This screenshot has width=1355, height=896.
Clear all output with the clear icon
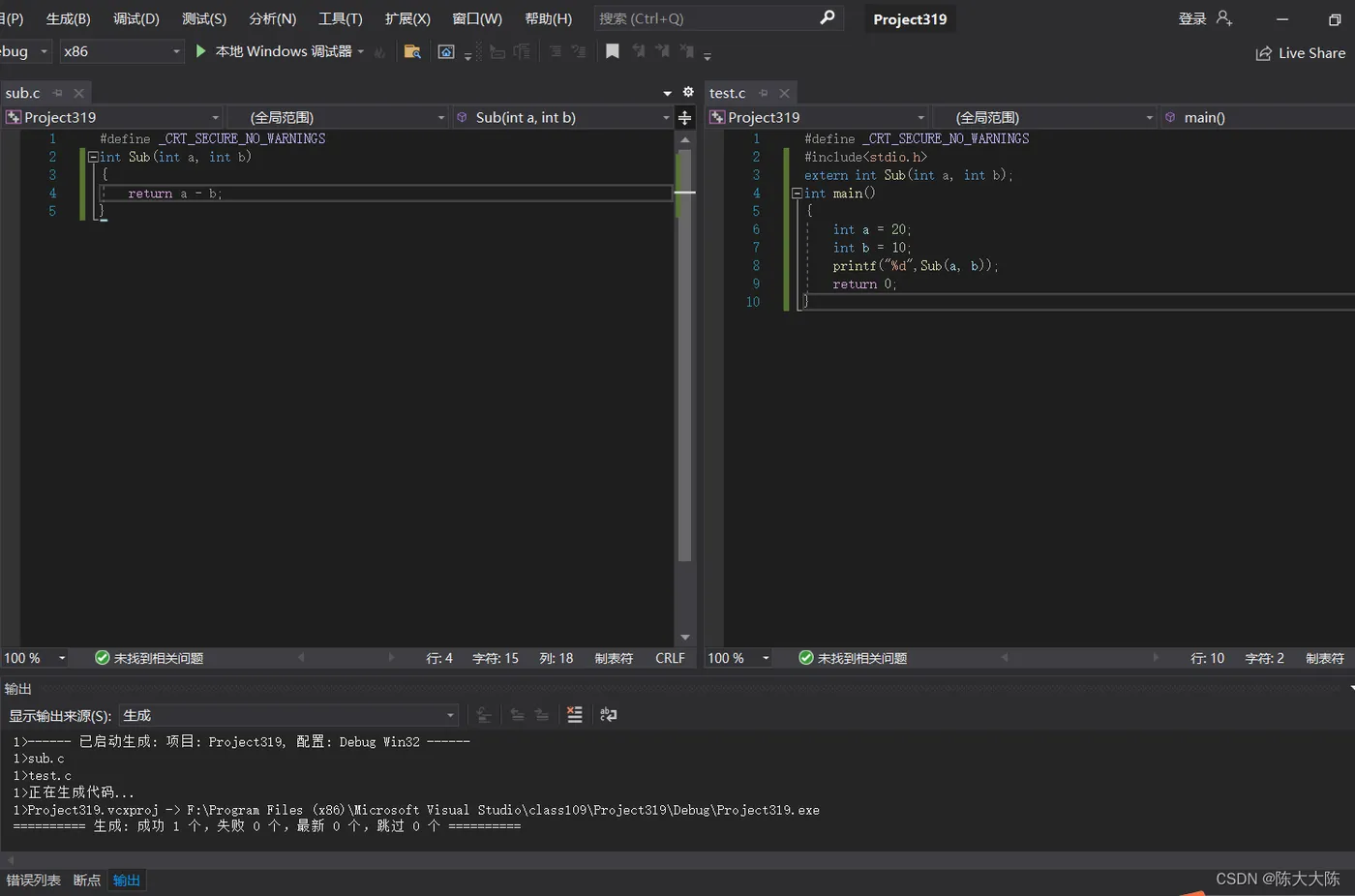pyautogui.click(x=575, y=715)
